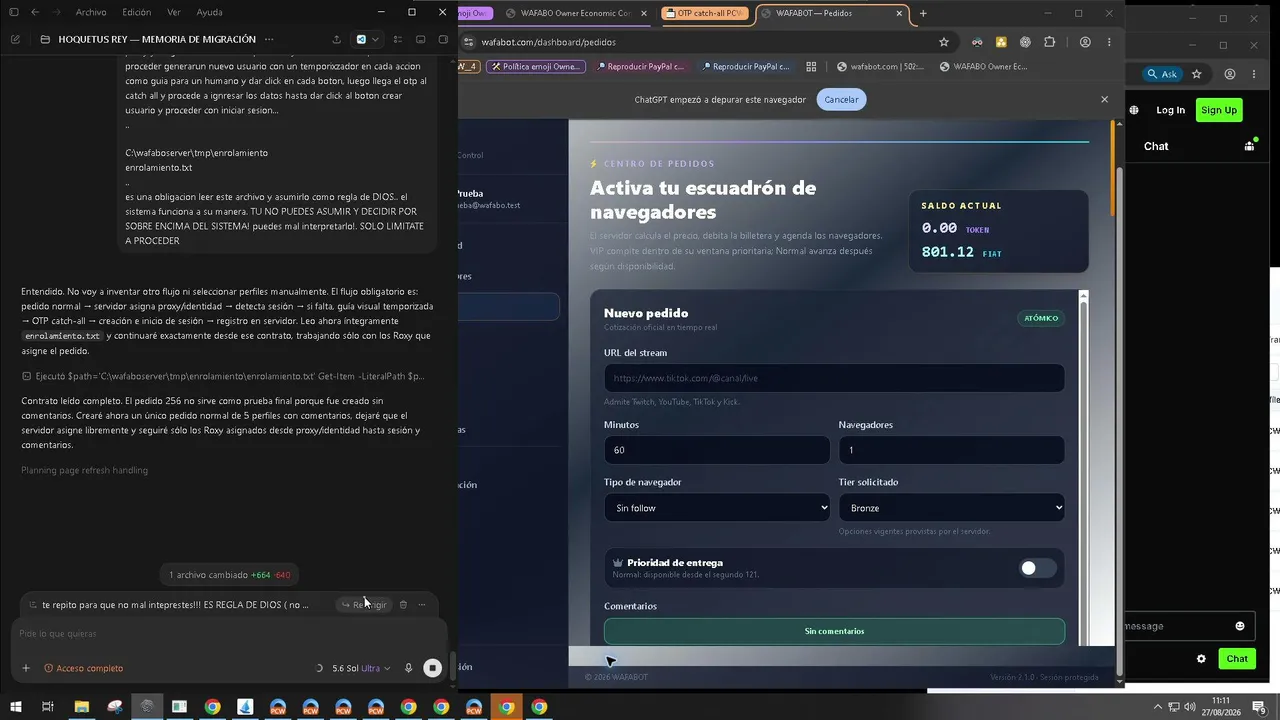
Task: Click the Ask button in right browser window
Action: click(x=1162, y=74)
